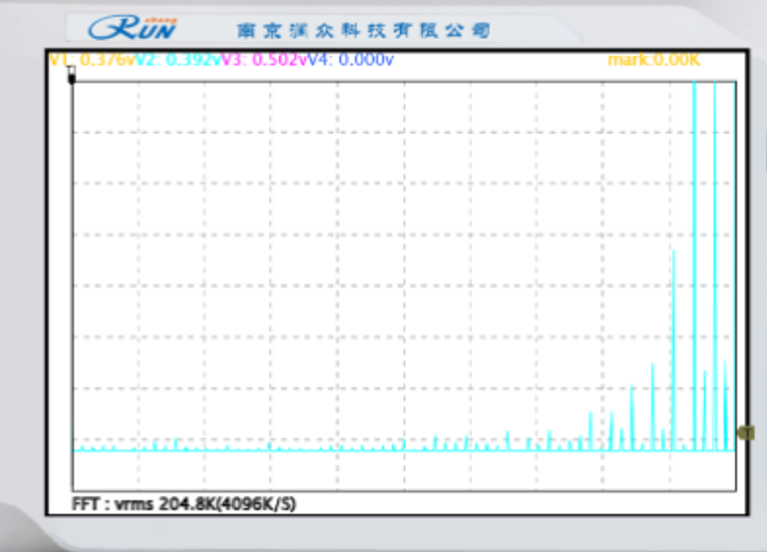Click the Chinese company name in header
767x552 pixels.
point(363,31)
